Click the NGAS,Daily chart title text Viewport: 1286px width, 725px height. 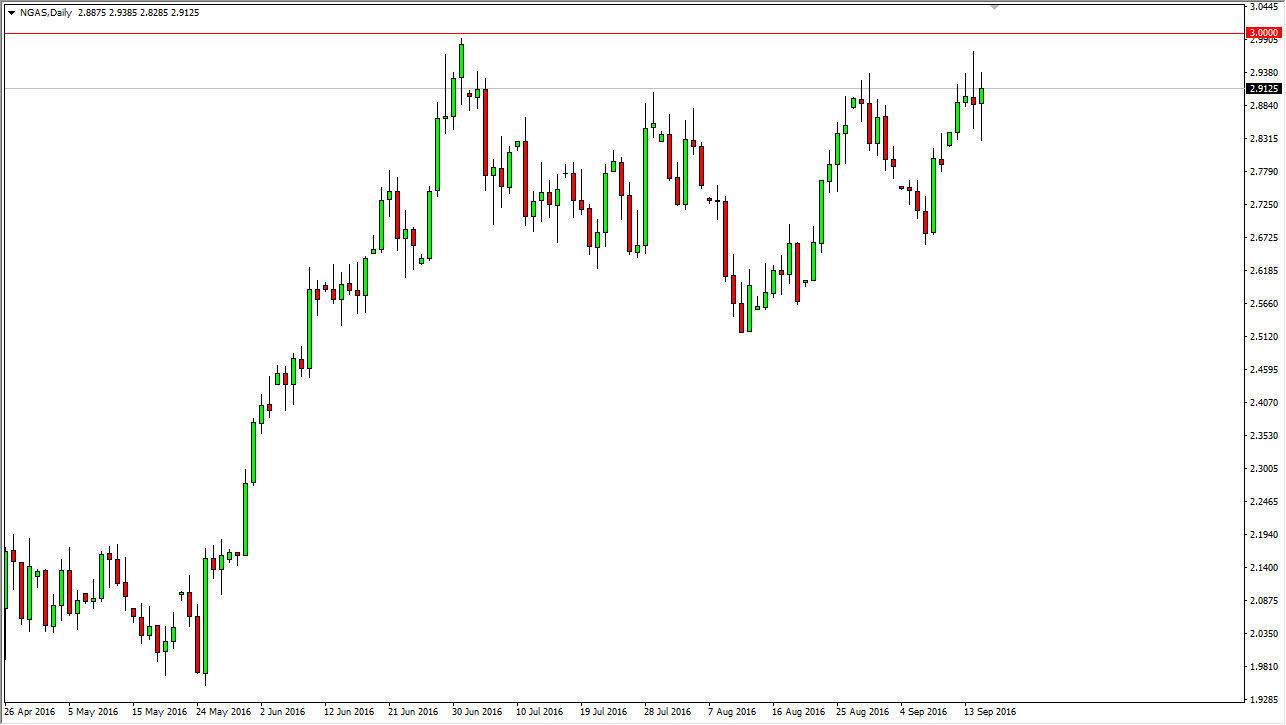point(45,13)
